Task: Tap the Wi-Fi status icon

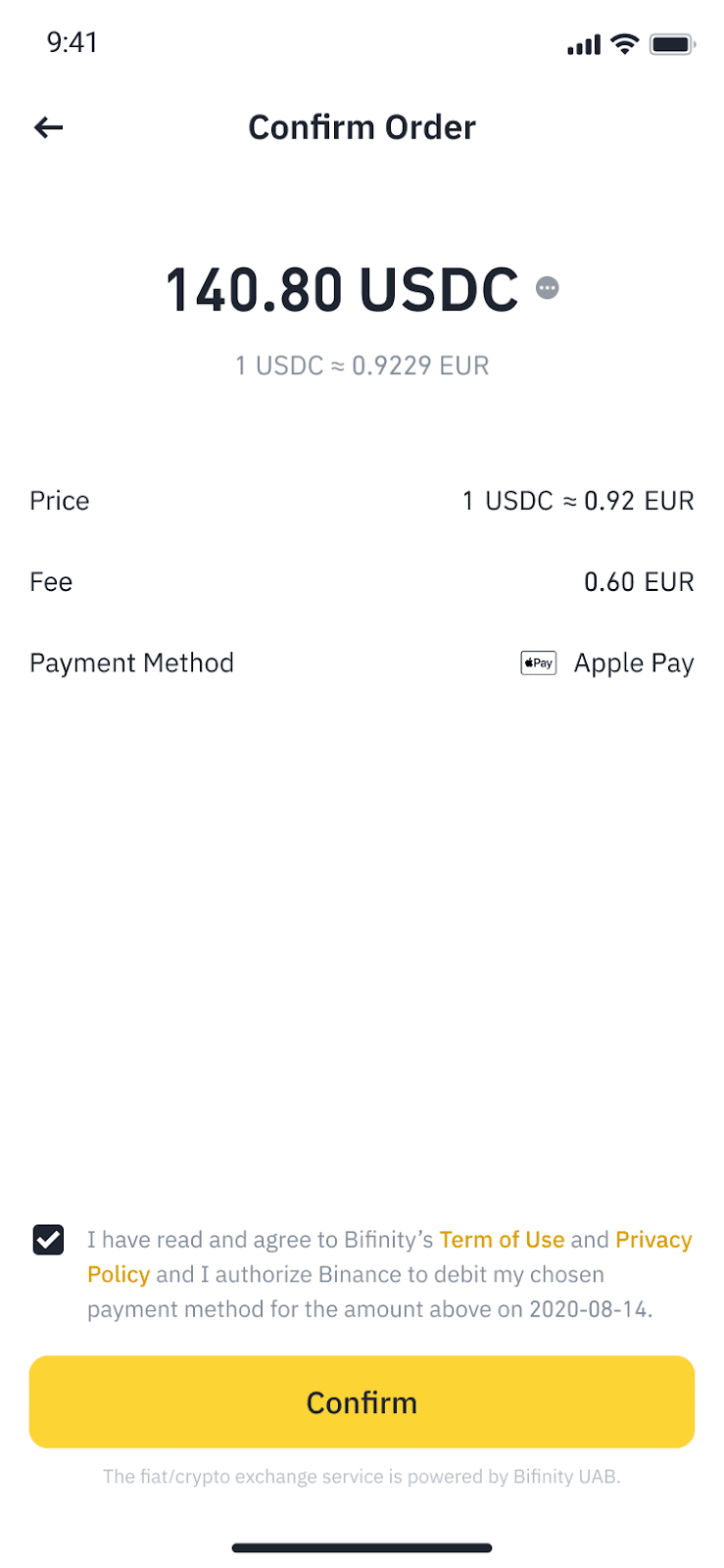Action: 624,44
